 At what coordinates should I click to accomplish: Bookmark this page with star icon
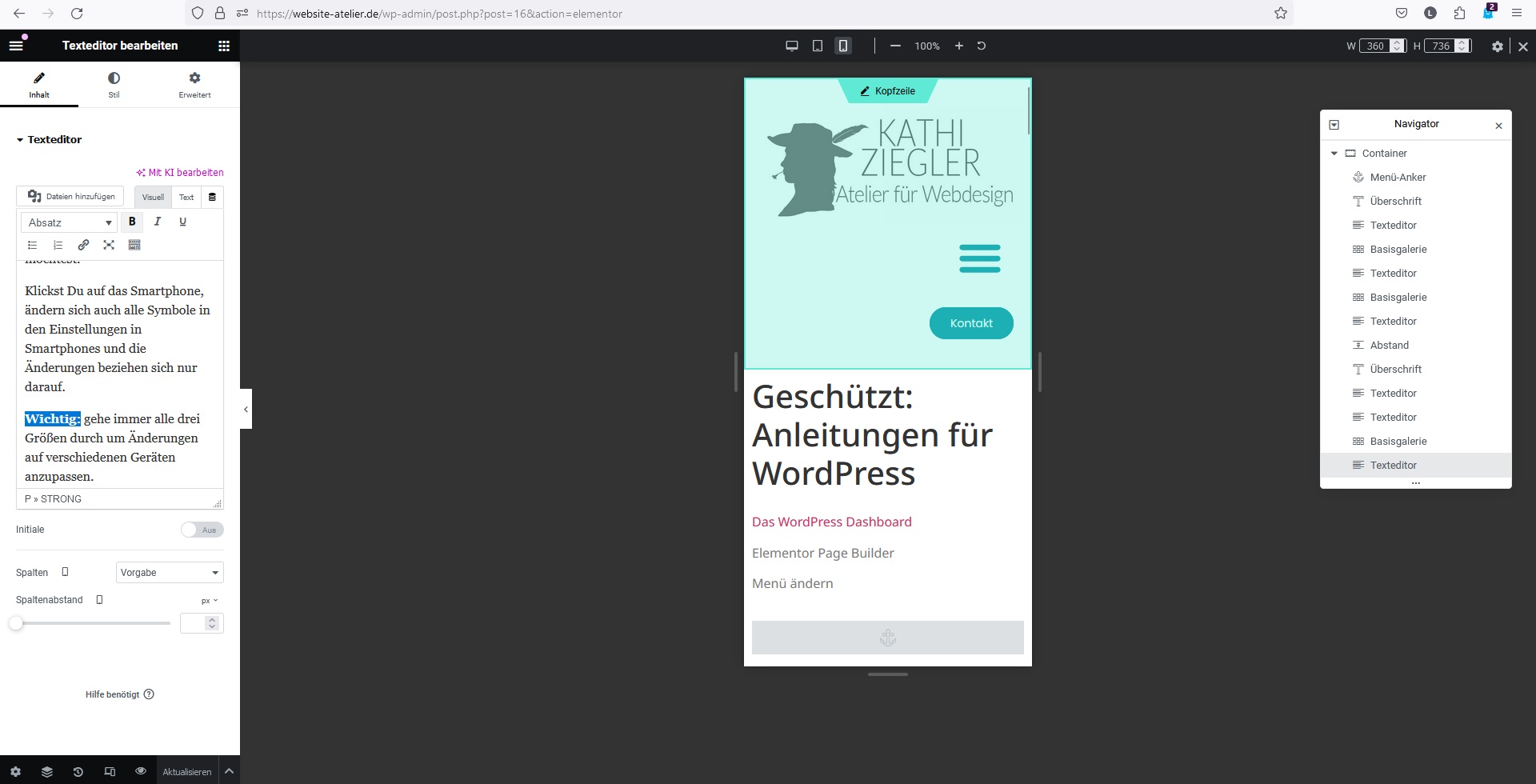click(x=1281, y=13)
